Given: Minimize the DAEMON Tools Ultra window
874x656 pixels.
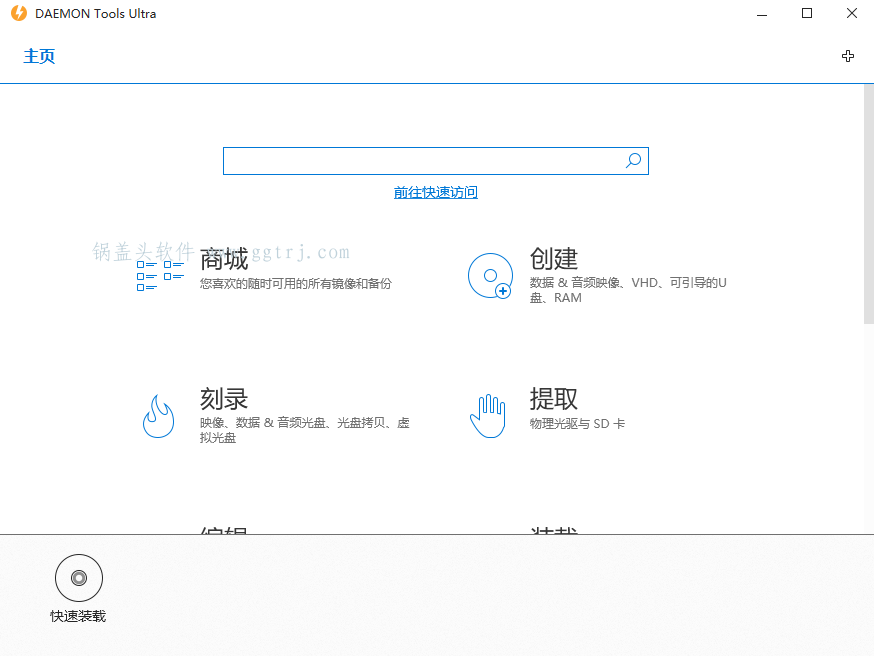Looking at the screenshot, I should pos(762,14).
